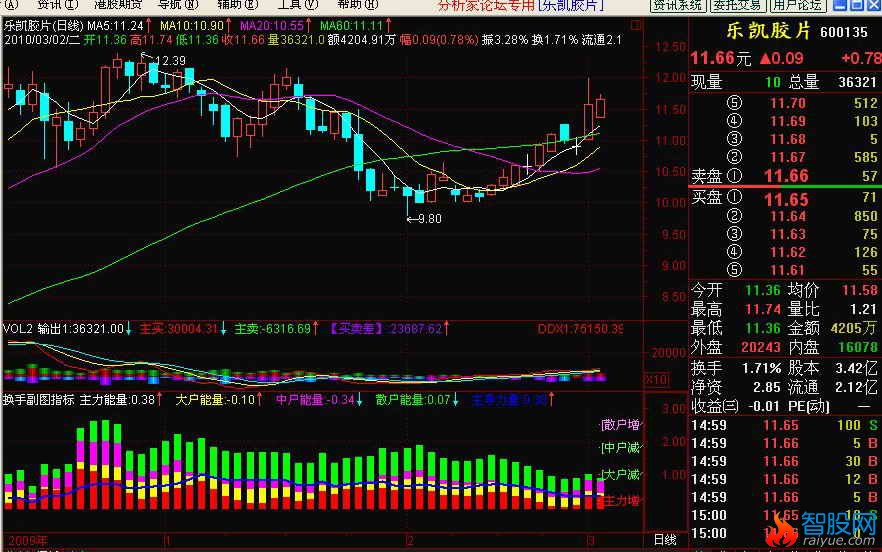Click the 9.80 low price marker
This screenshot has width=882, height=552.
[x=426, y=218]
